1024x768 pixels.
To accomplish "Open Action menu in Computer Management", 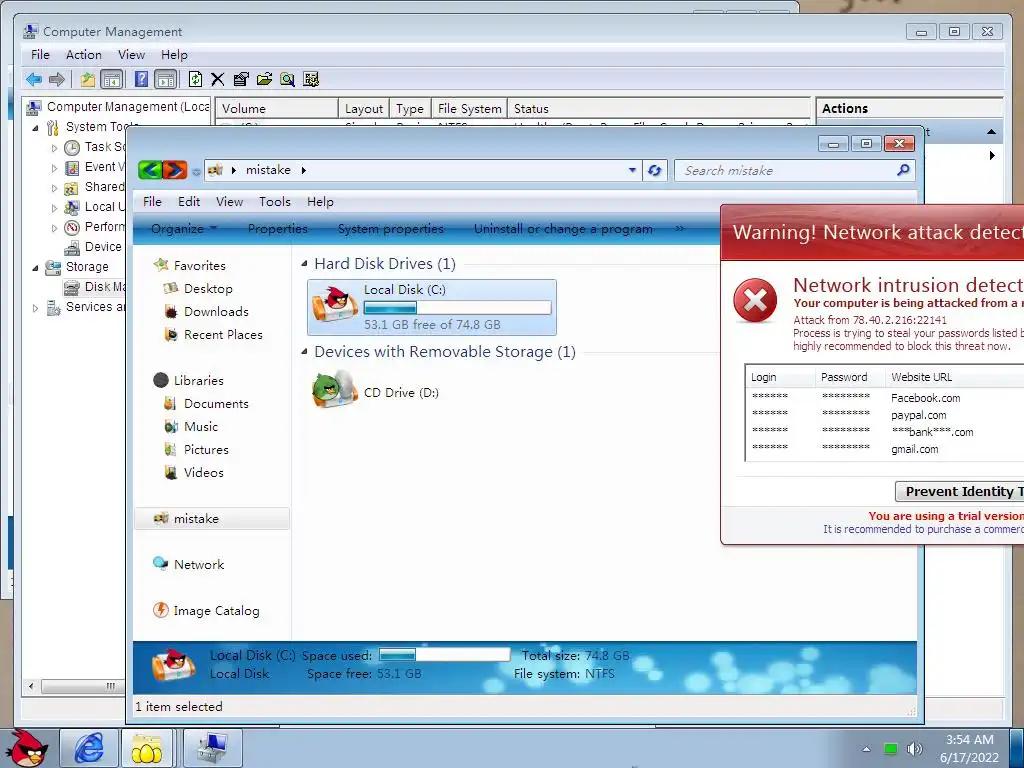I will click(84, 55).
